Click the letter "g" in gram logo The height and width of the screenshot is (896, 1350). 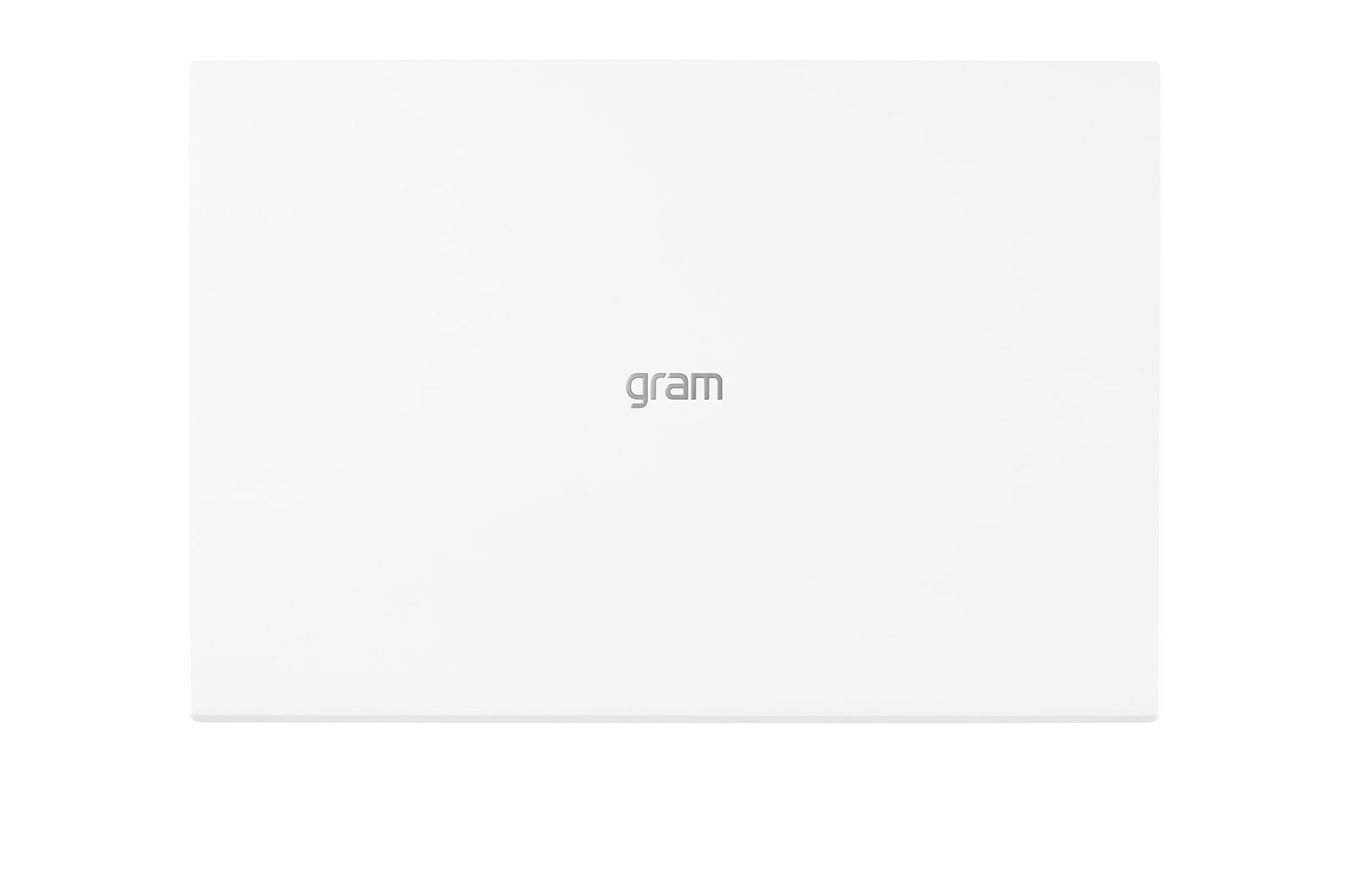coord(638,390)
